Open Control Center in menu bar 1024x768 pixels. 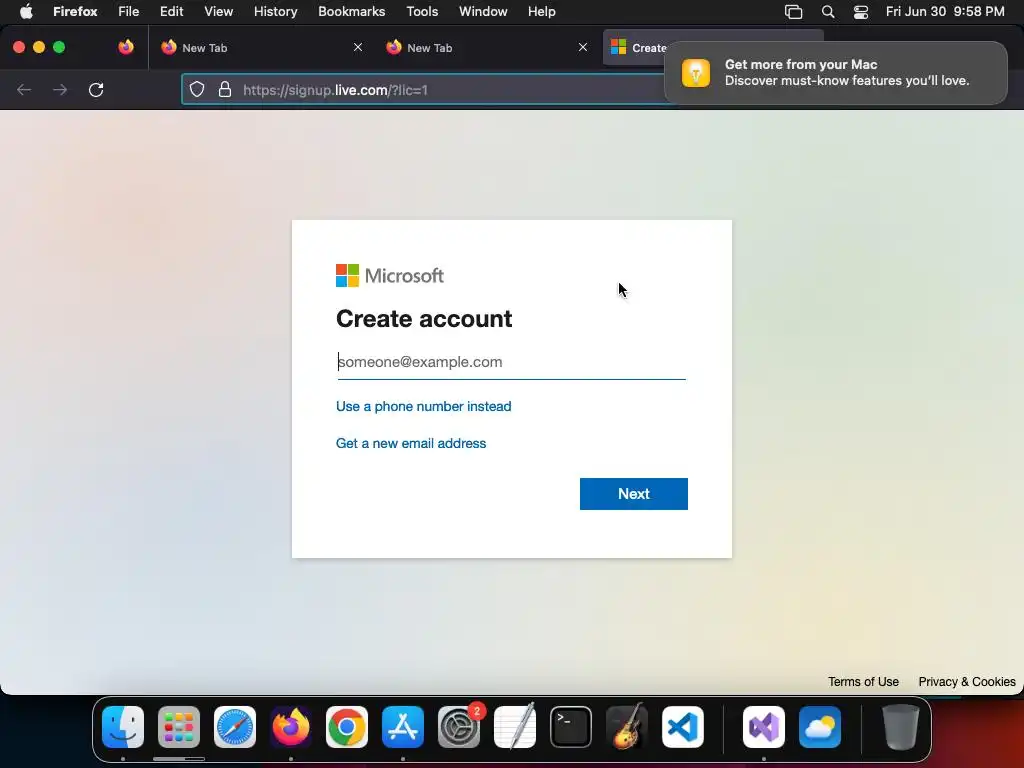point(861,12)
